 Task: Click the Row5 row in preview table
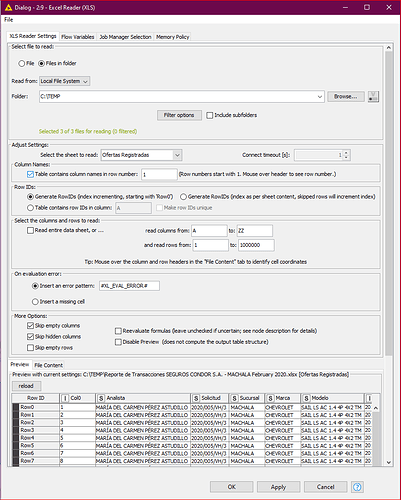pyautogui.click(x=192, y=446)
